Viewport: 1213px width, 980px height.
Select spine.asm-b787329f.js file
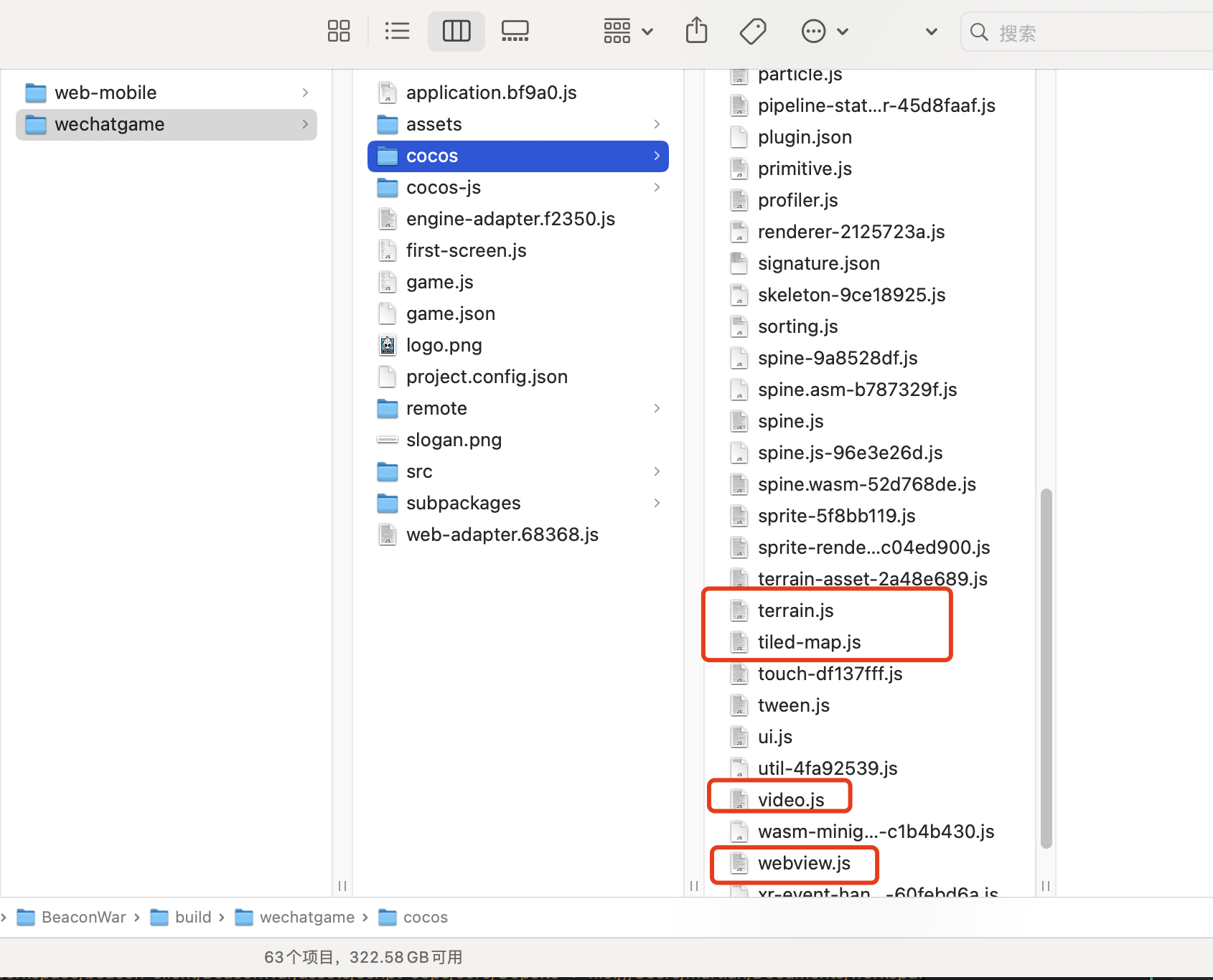coord(870,390)
